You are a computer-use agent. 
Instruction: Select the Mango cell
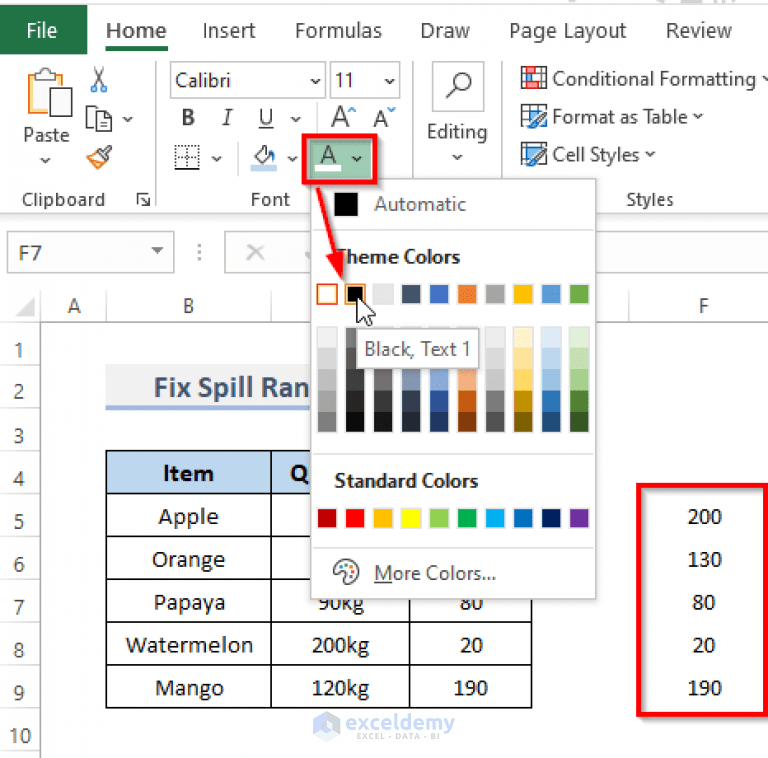pyautogui.click(x=189, y=687)
